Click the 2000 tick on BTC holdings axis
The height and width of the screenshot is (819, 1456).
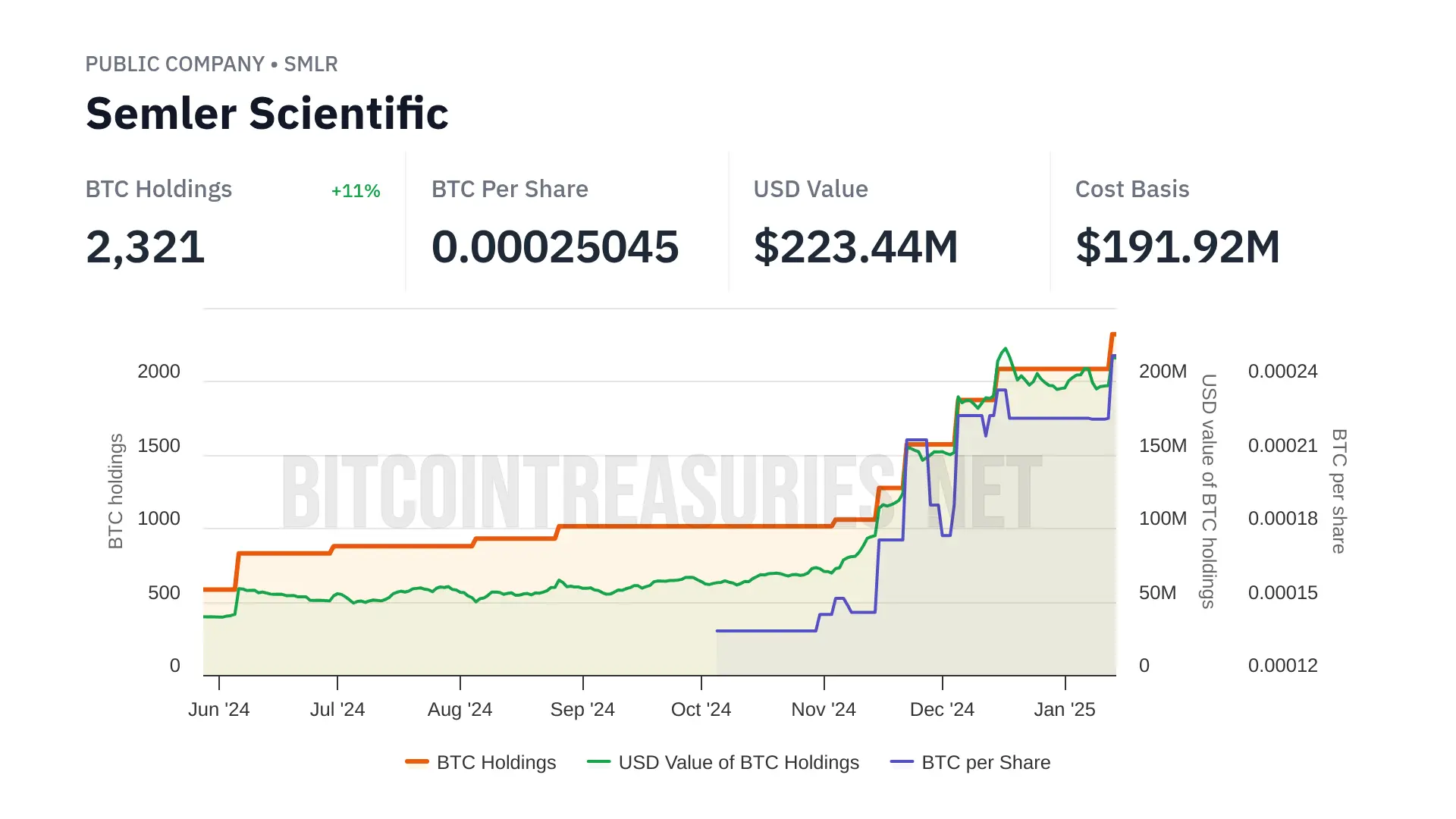[158, 372]
